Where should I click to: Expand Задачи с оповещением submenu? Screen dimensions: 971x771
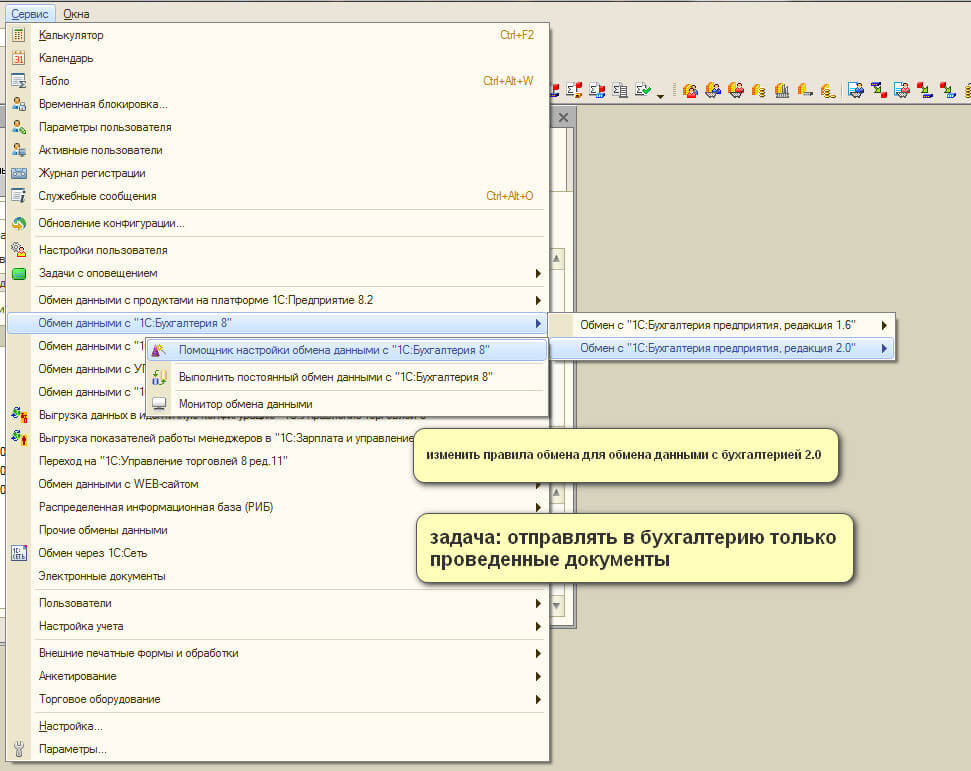point(97,273)
